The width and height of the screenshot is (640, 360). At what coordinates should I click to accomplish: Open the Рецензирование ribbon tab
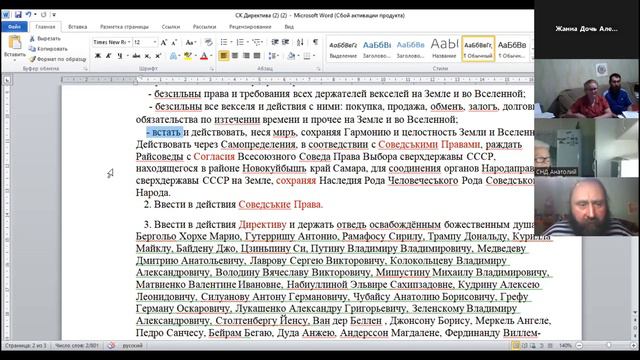coord(250,27)
